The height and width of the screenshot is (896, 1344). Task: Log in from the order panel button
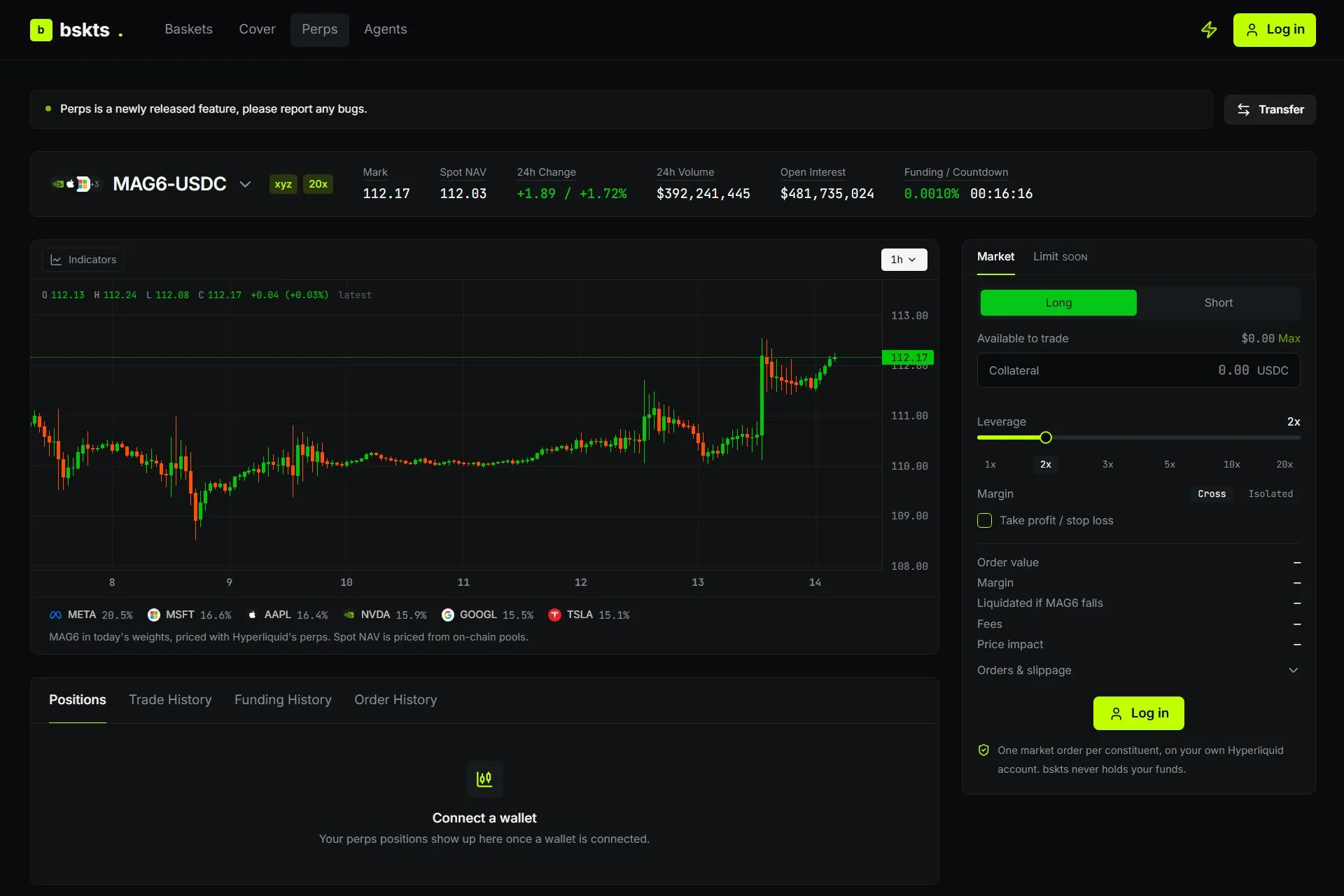pos(1139,713)
